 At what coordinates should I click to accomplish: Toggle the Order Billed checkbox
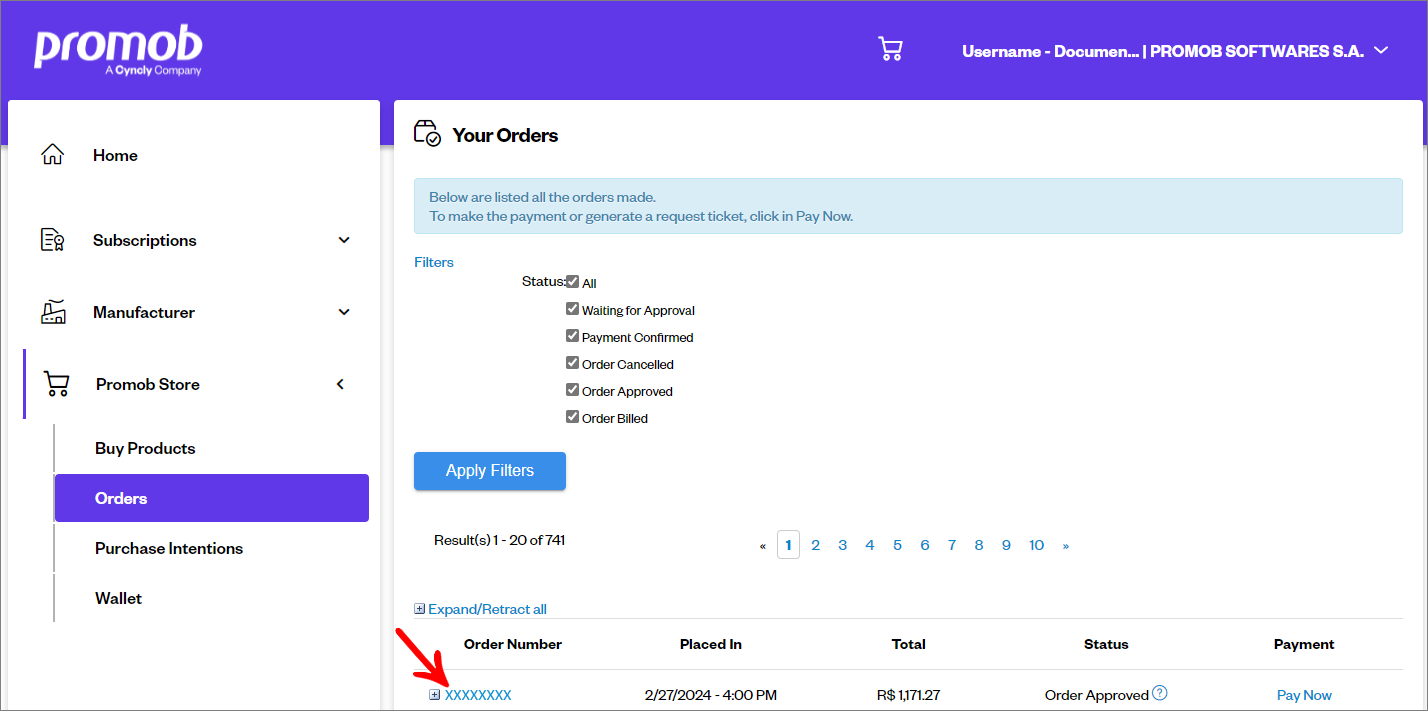573,417
